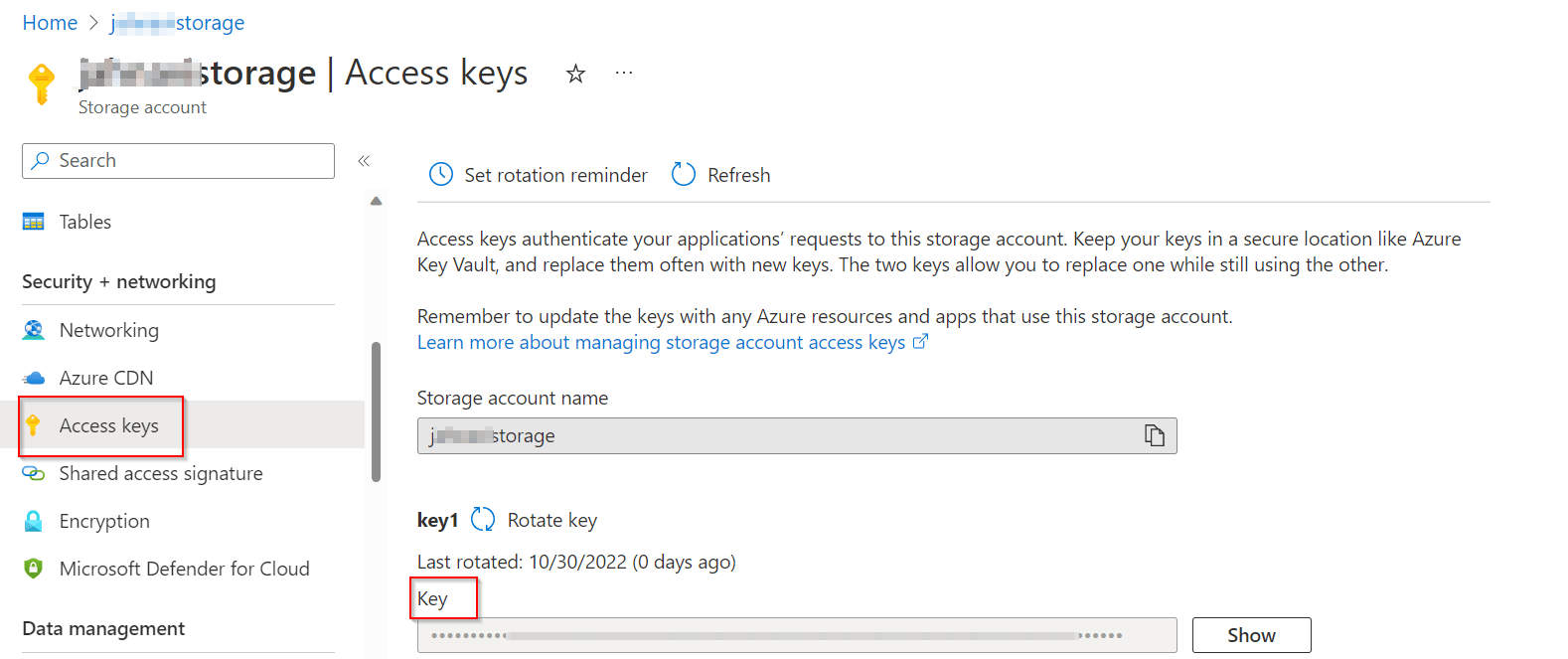Click the sidebar scroll up arrow
The image size is (1568, 659).
(x=376, y=201)
